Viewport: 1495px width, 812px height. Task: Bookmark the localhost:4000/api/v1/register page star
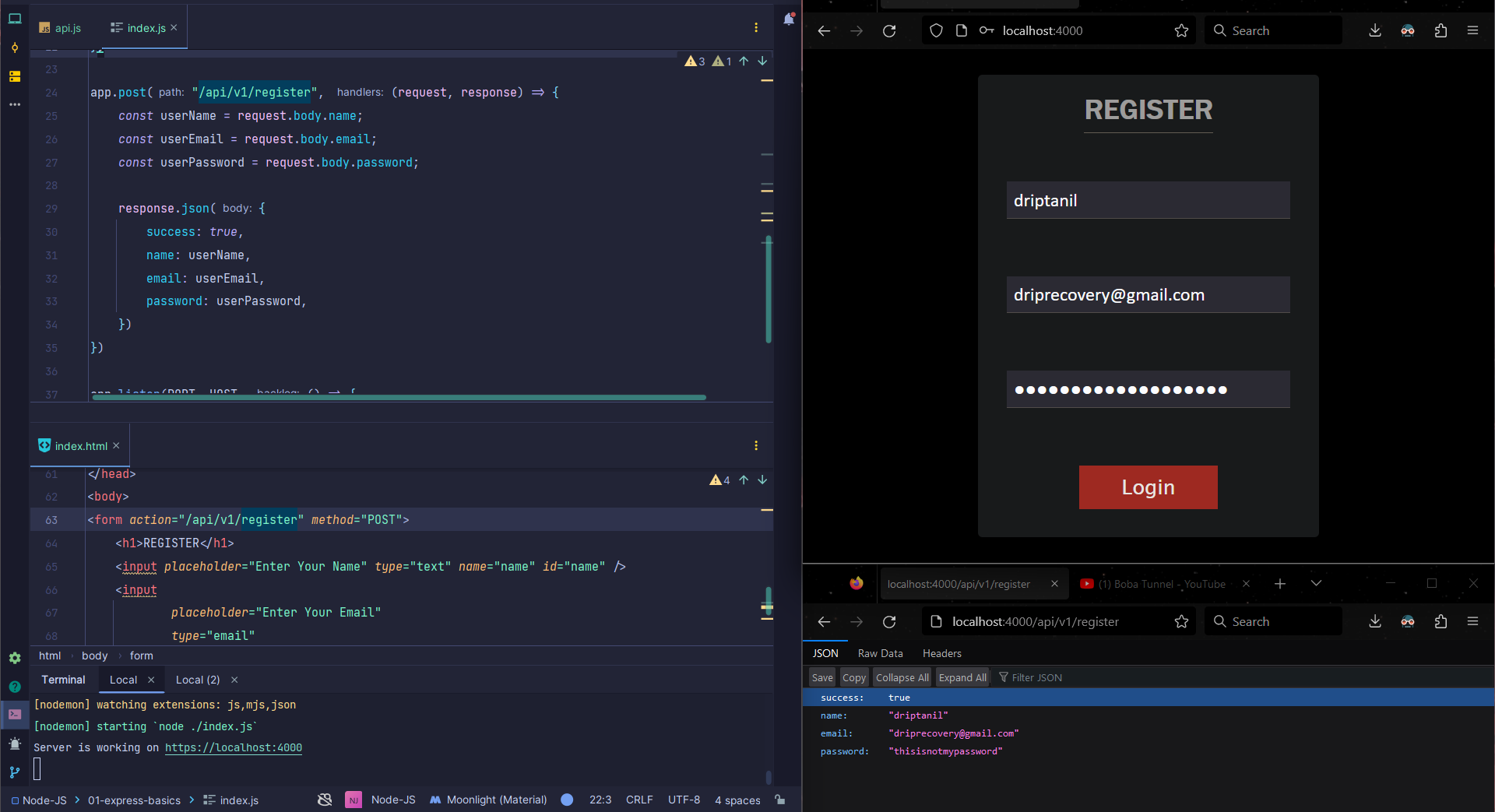coord(1181,622)
